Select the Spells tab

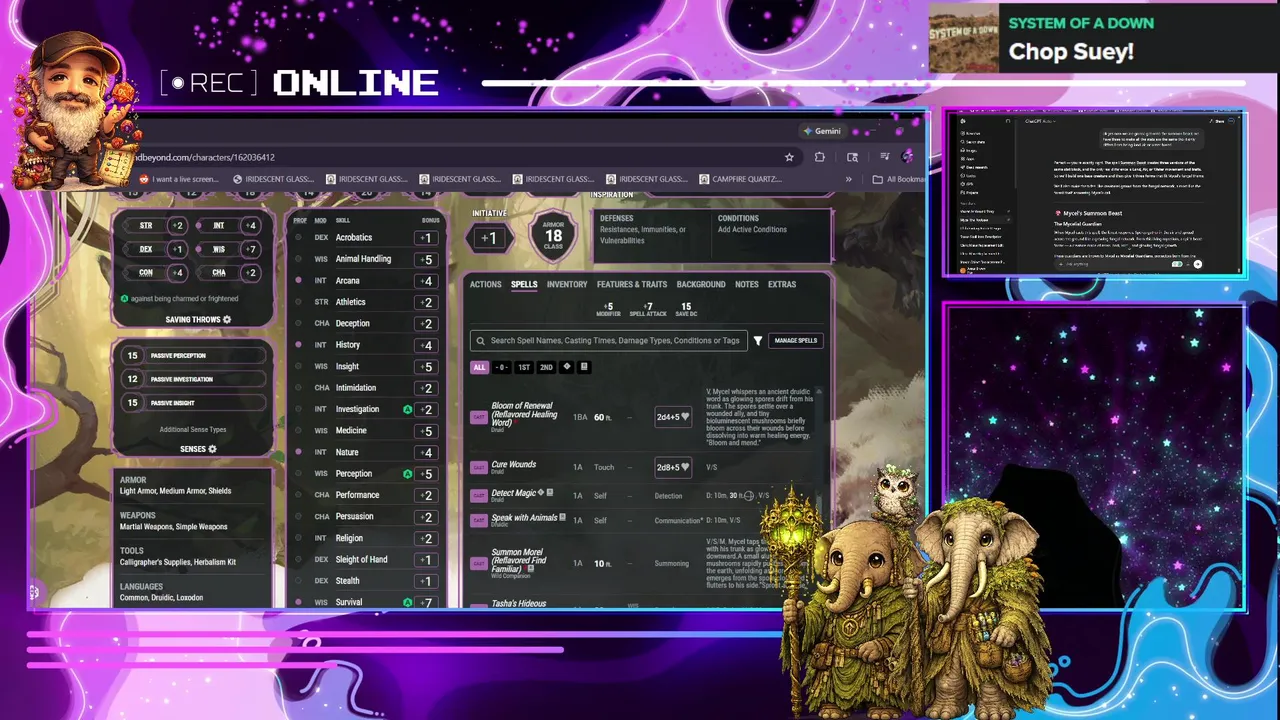524,285
